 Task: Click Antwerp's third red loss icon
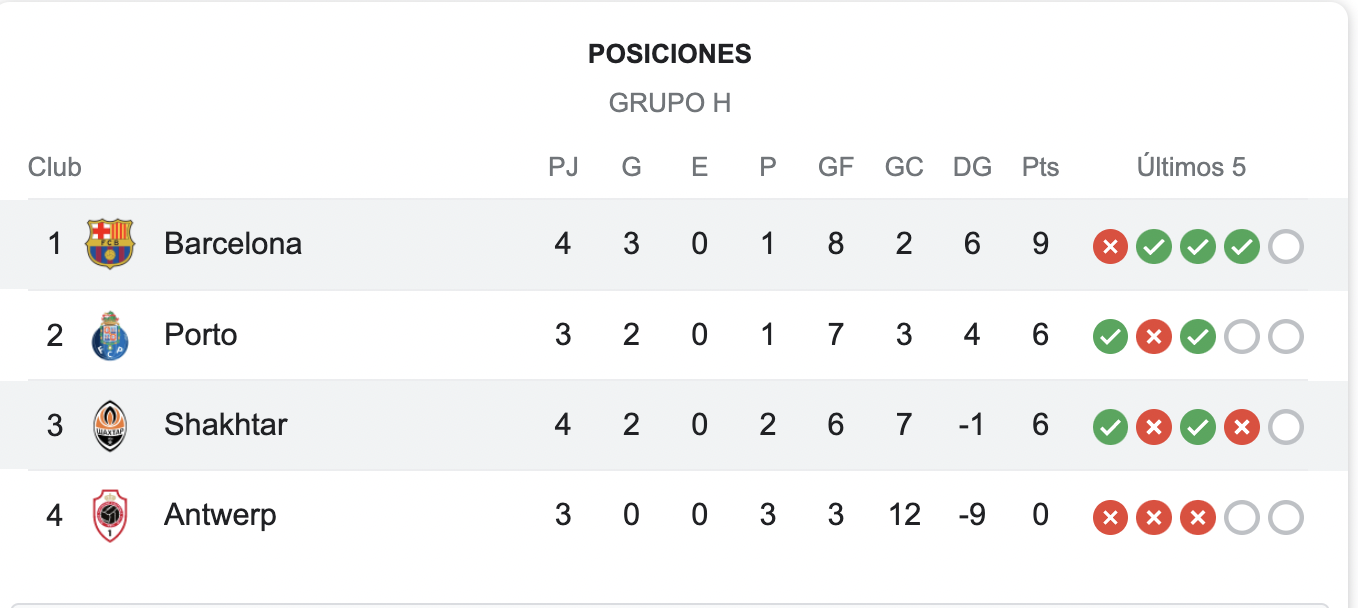coord(1198,518)
